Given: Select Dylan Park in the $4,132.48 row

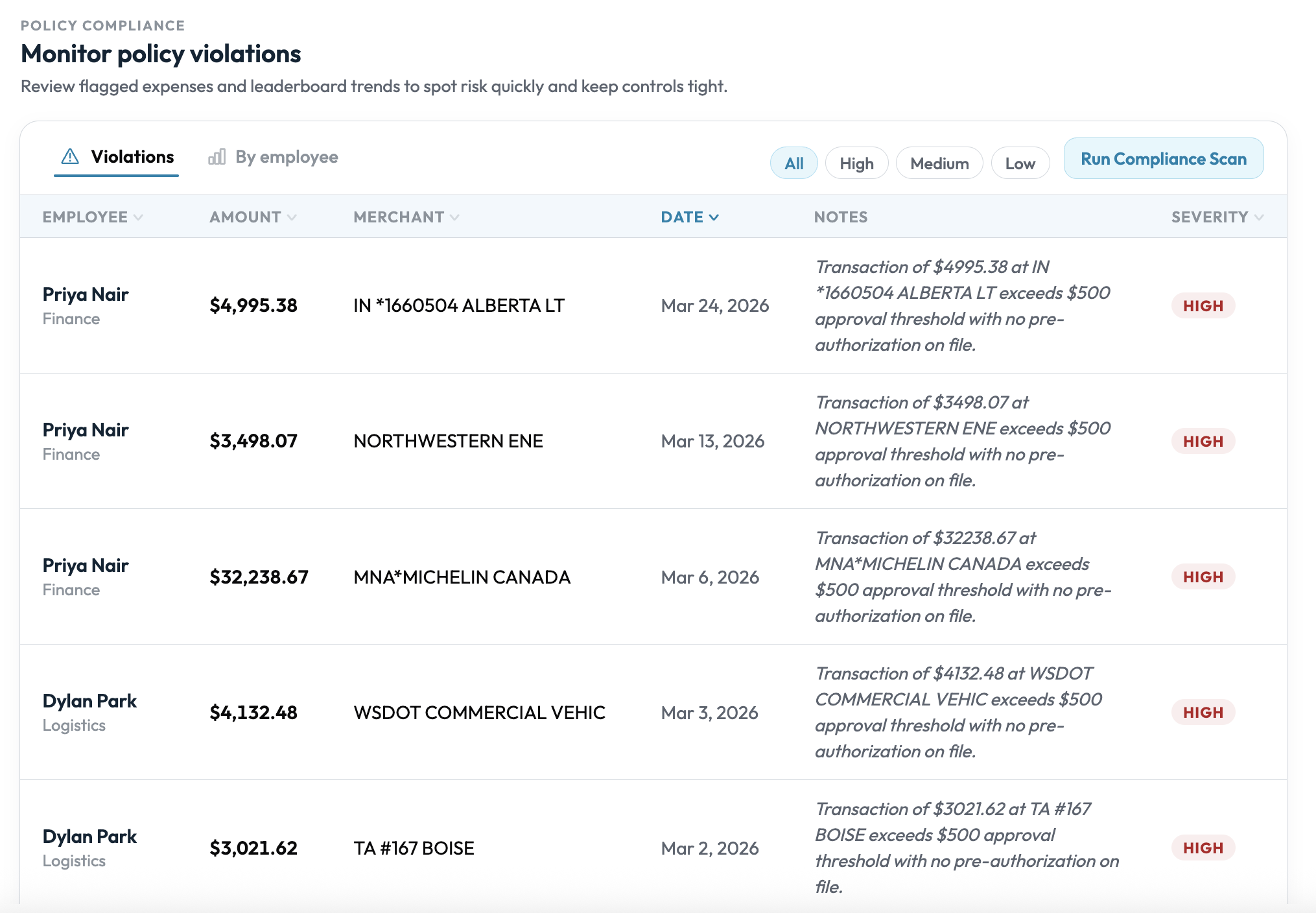Looking at the screenshot, I should pyautogui.click(x=89, y=701).
